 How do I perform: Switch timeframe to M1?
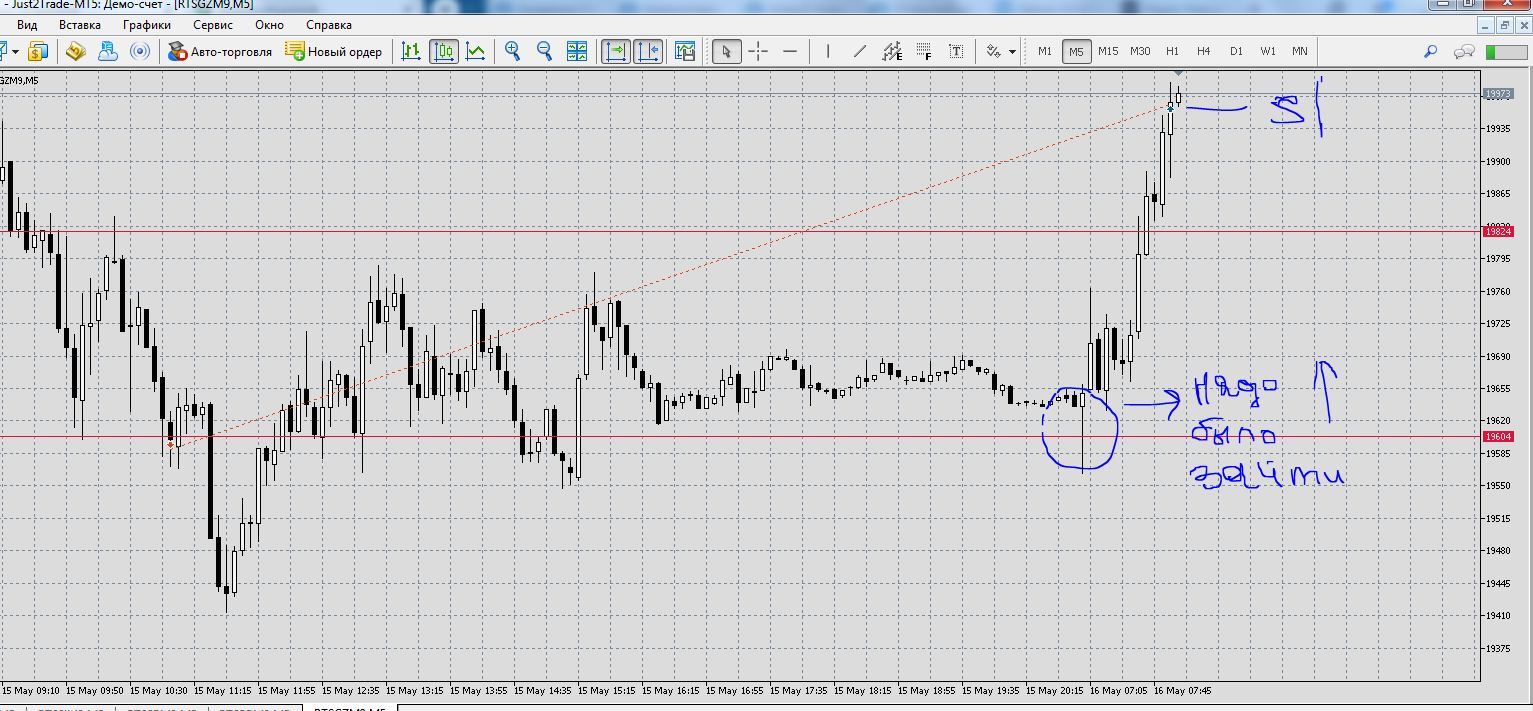coord(1045,51)
